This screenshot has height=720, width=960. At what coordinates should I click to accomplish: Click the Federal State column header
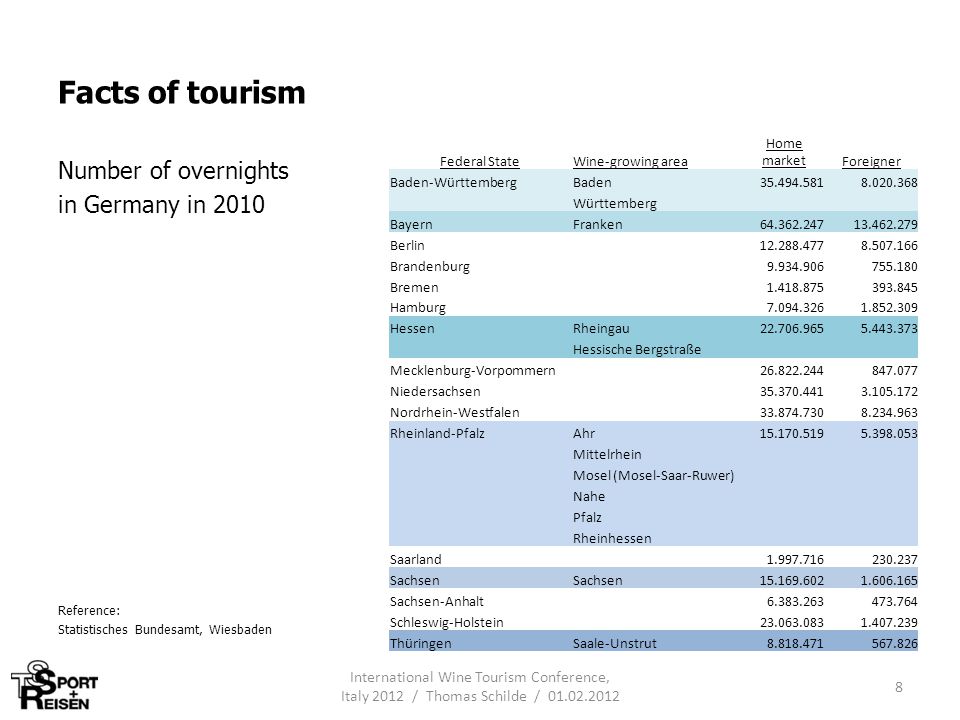click(x=479, y=162)
